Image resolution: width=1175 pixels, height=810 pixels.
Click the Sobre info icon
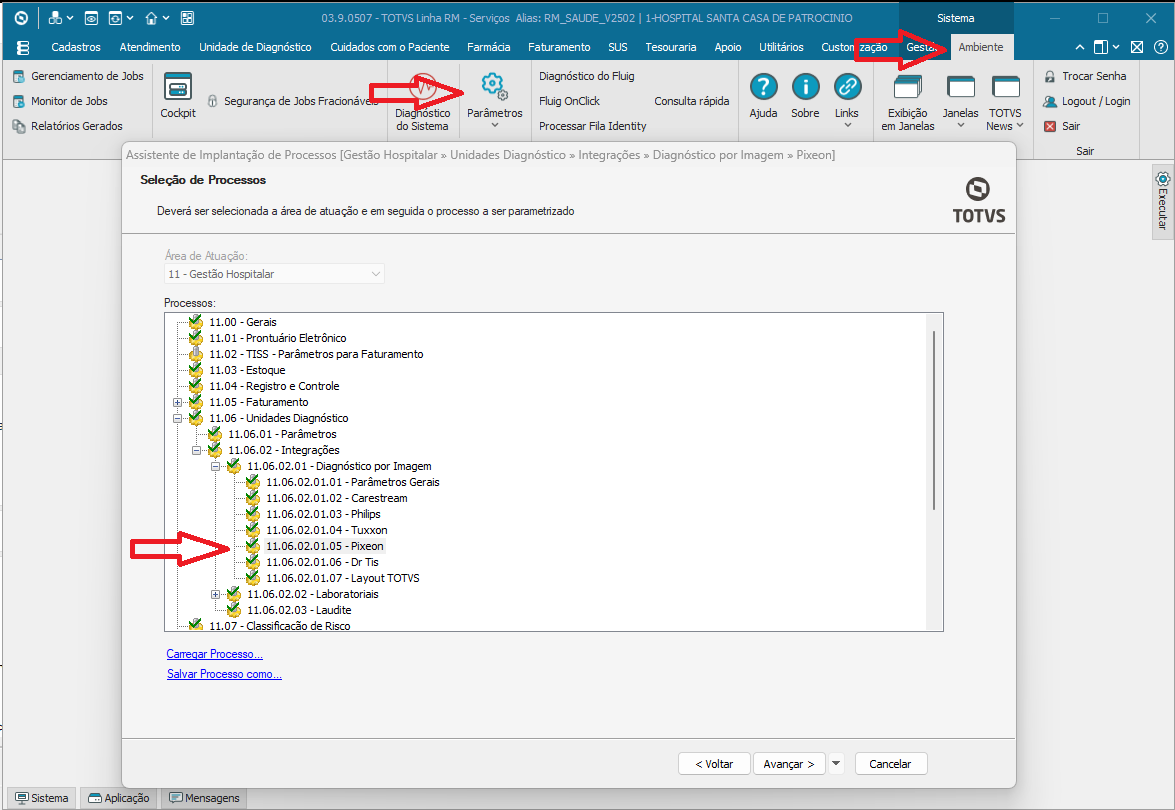tap(806, 87)
